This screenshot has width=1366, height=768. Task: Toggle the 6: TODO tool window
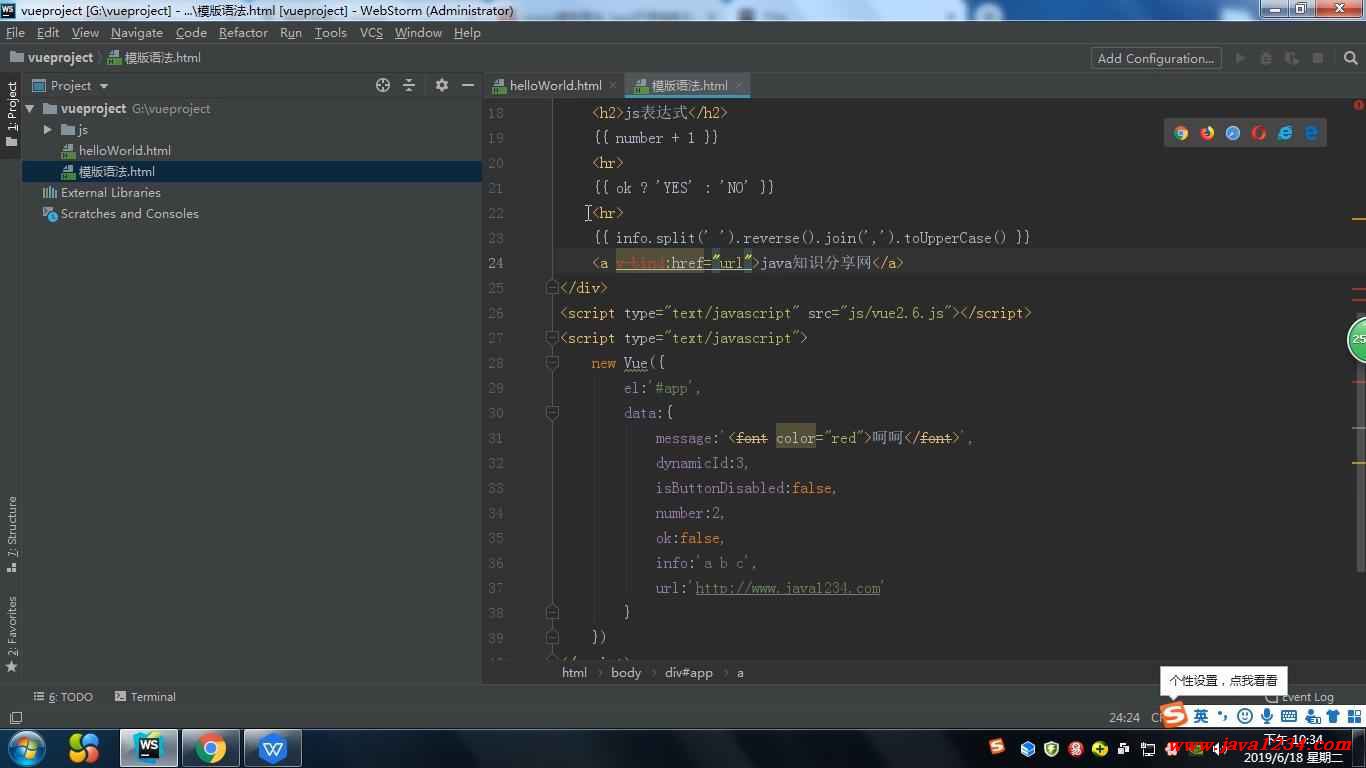click(63, 697)
